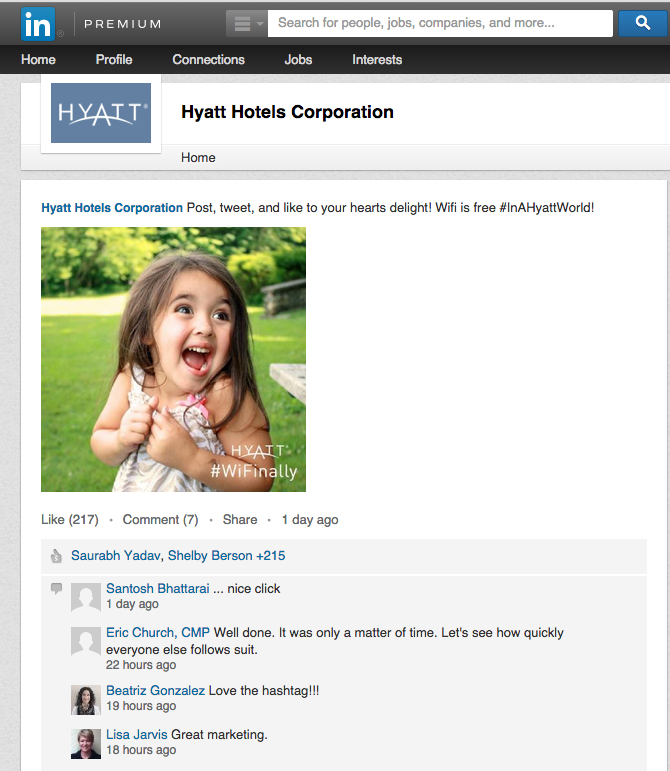Screen dimensions: 670x771
Task: Click Share on the post
Action: pos(240,519)
